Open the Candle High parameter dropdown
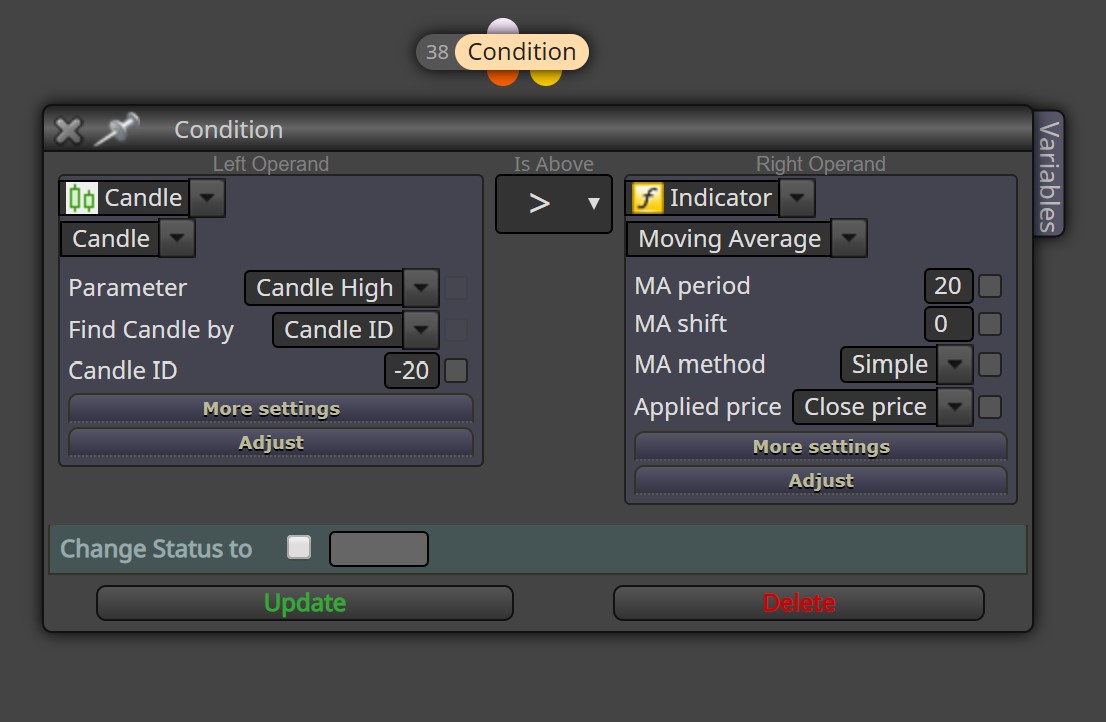 pos(421,288)
